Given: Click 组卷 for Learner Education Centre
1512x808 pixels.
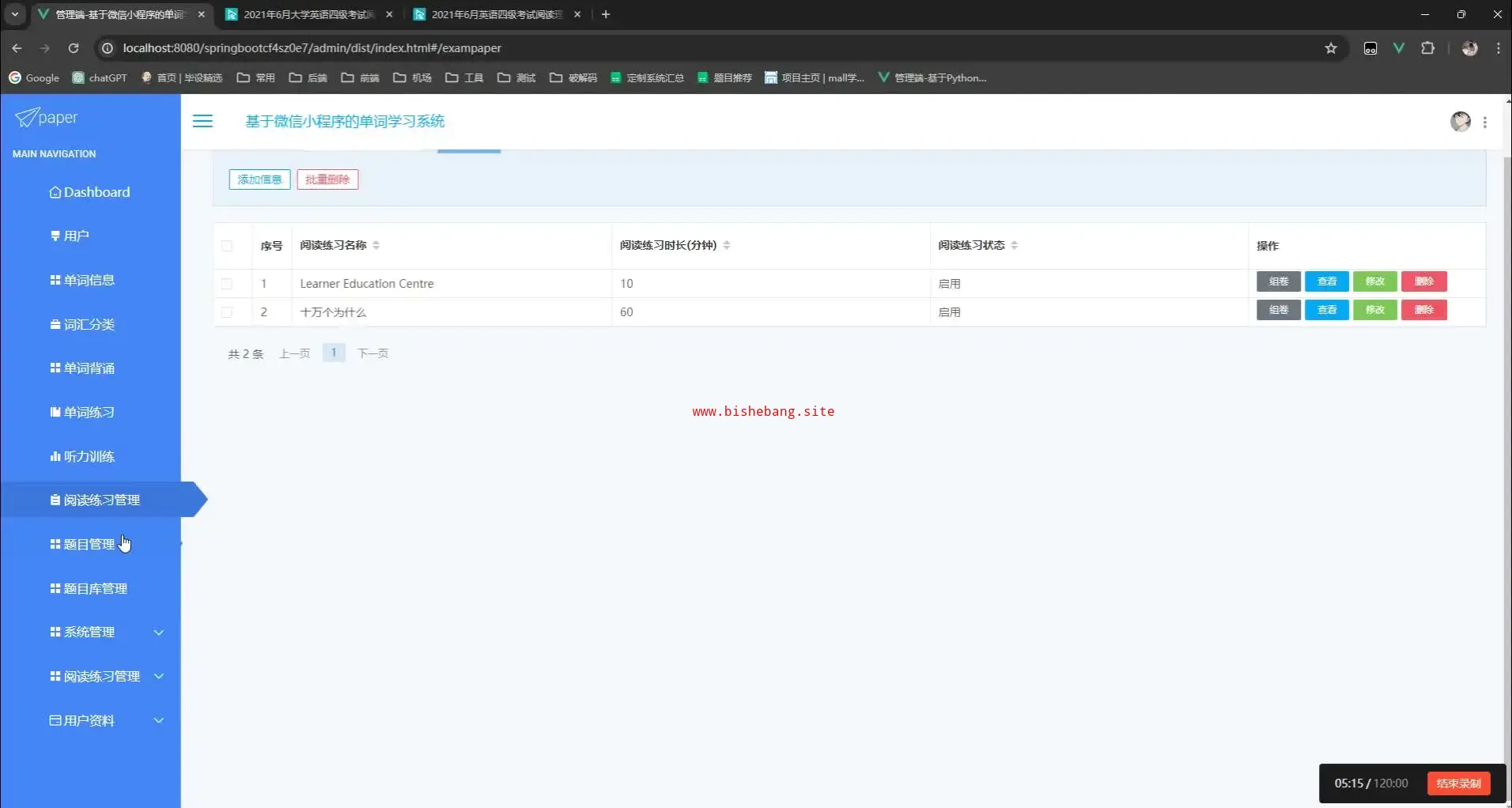Looking at the screenshot, I should tap(1279, 281).
